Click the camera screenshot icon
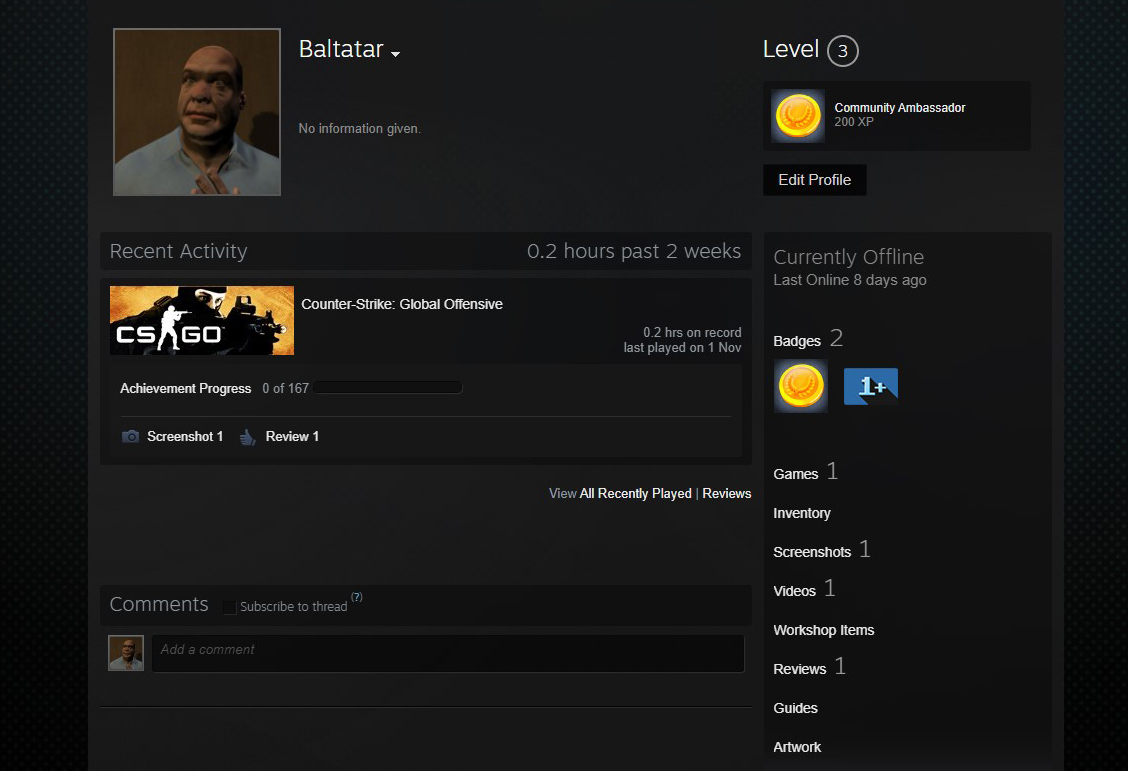The height and width of the screenshot is (771, 1128). pos(130,437)
